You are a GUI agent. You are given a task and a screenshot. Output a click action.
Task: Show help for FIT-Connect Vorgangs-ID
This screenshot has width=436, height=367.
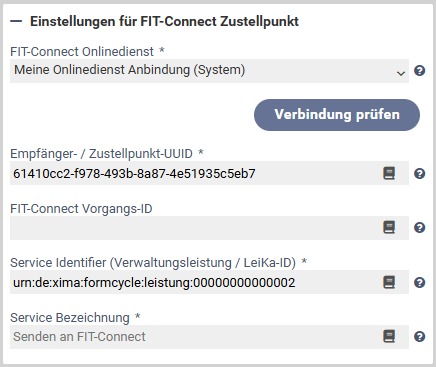pyautogui.click(x=419, y=228)
